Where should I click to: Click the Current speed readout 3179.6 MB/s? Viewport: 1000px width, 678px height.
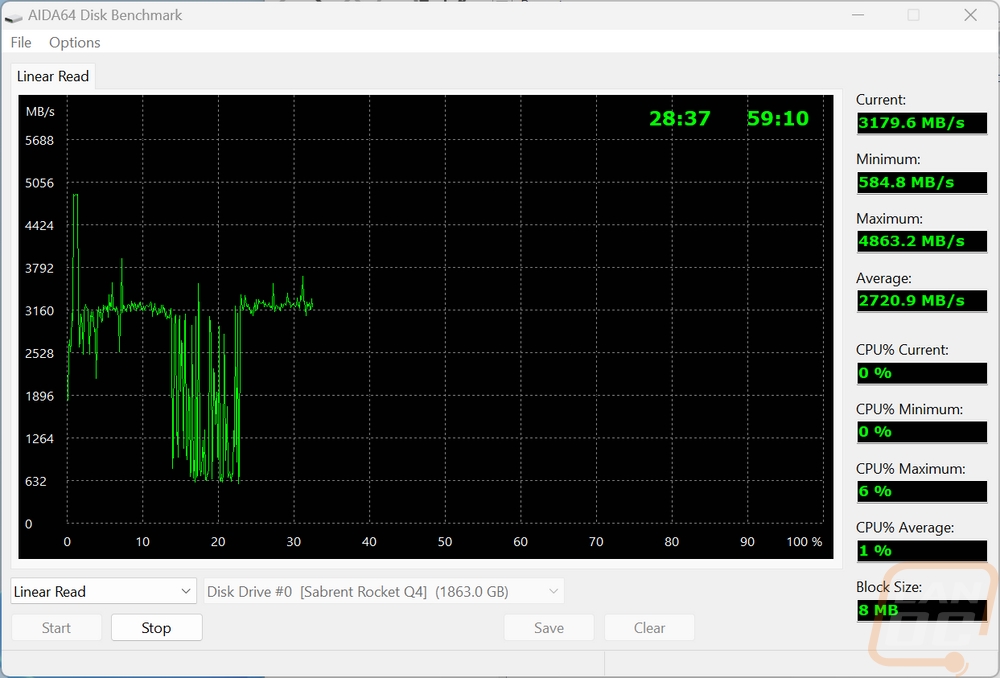click(922, 123)
